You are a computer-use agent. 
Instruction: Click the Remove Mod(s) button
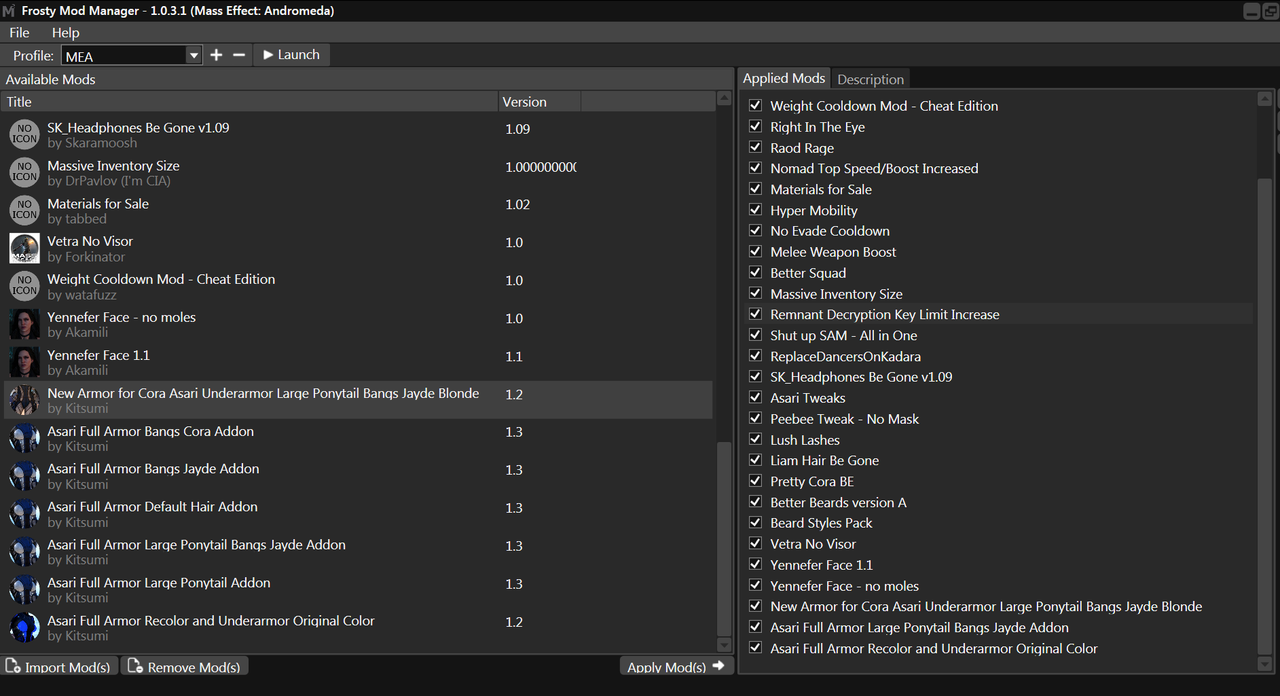click(183, 666)
